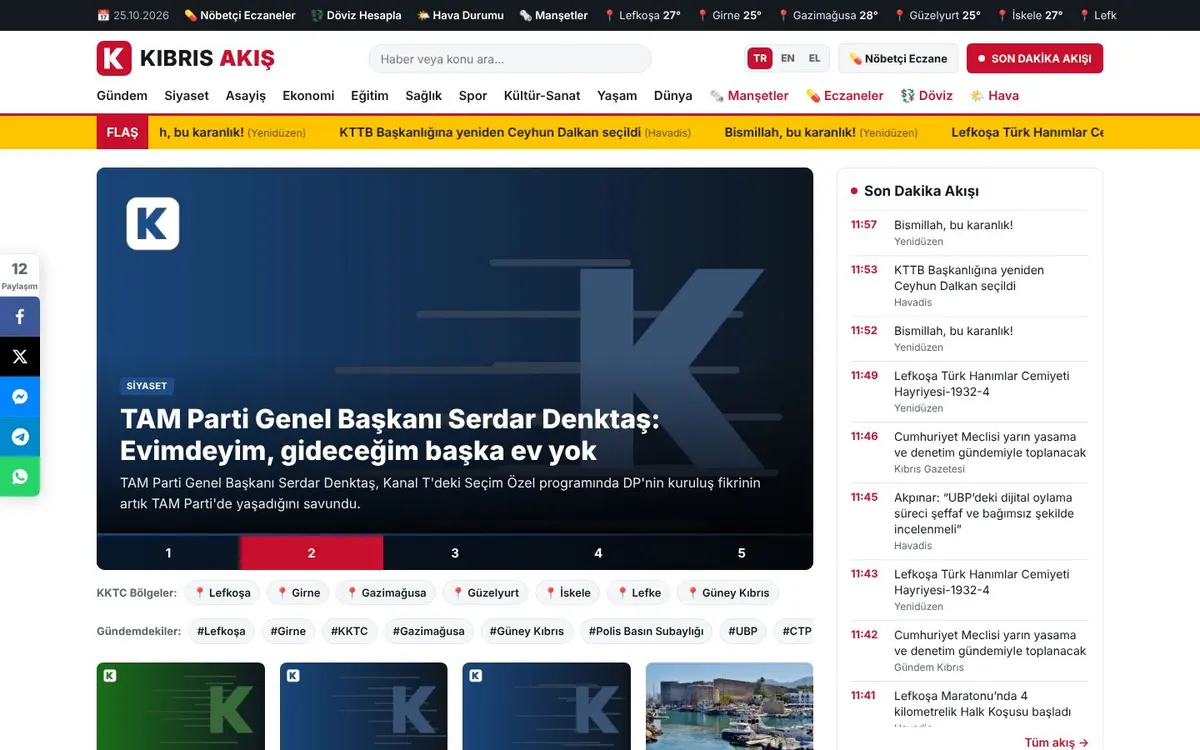Switch language to EN
Screen dimensions: 1200x750
(x=788, y=58)
